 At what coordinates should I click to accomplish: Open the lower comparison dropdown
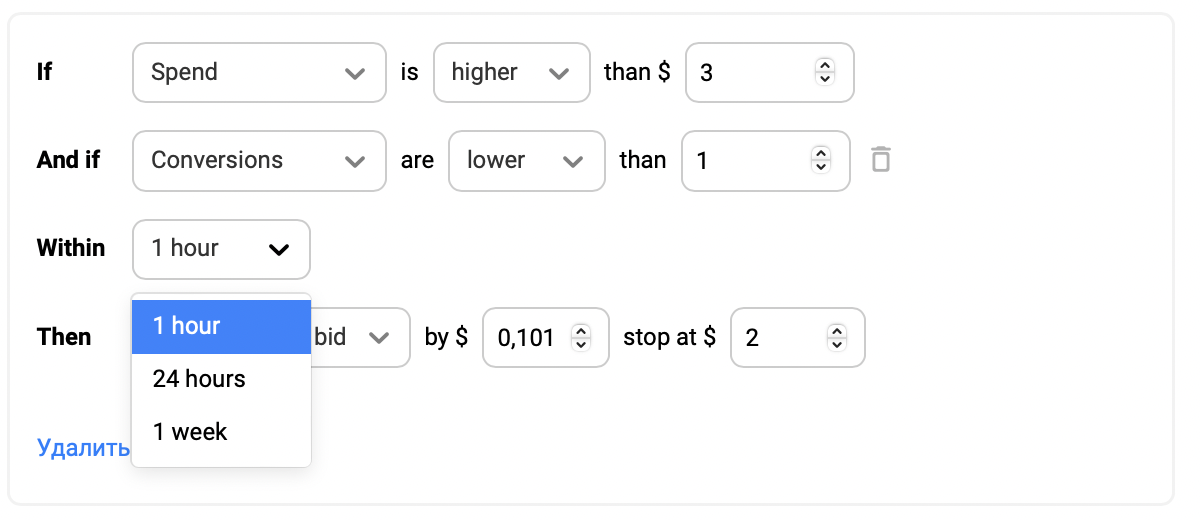pos(527,160)
